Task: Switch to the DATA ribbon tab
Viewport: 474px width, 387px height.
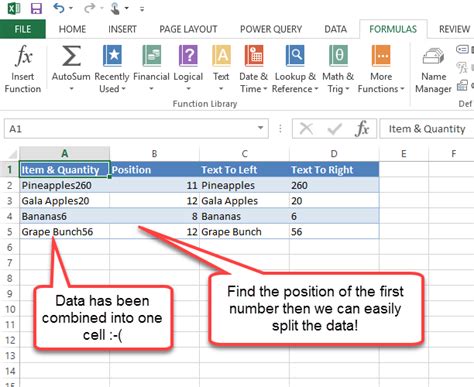Action: [x=336, y=29]
